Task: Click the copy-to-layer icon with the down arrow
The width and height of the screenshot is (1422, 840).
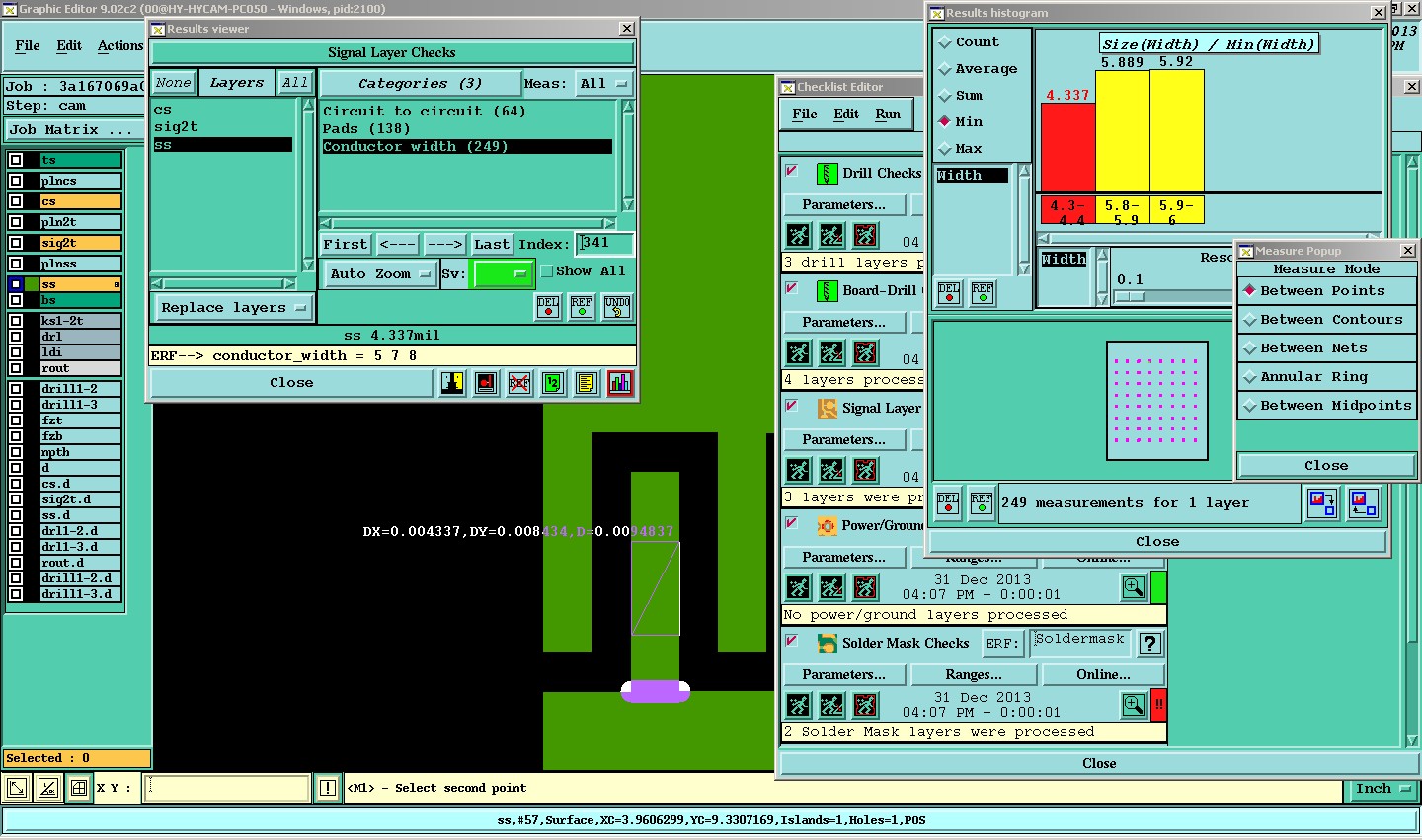Action: tap(1322, 503)
